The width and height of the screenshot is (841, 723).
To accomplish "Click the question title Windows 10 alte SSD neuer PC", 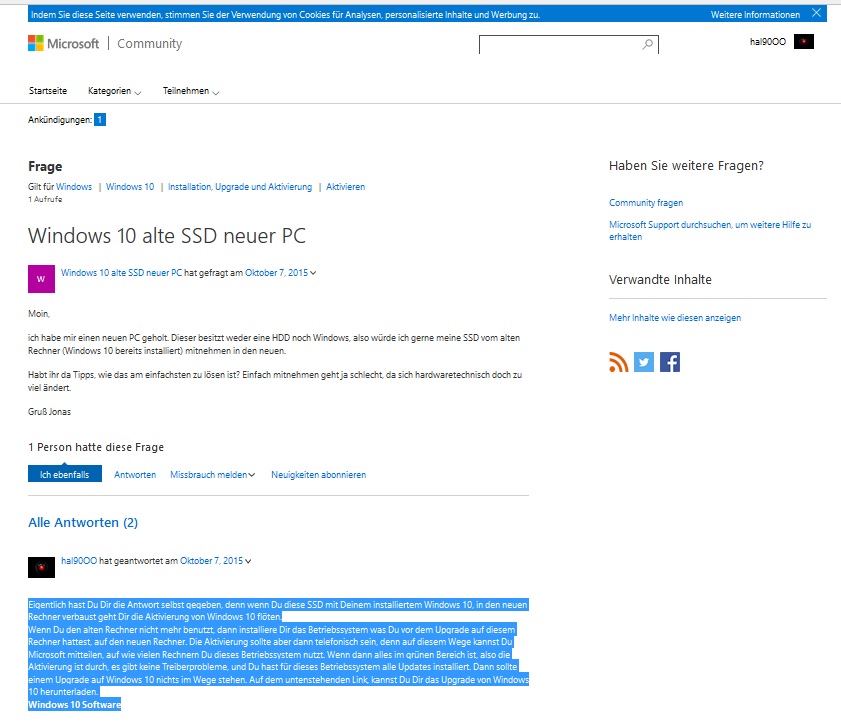I will point(167,235).
